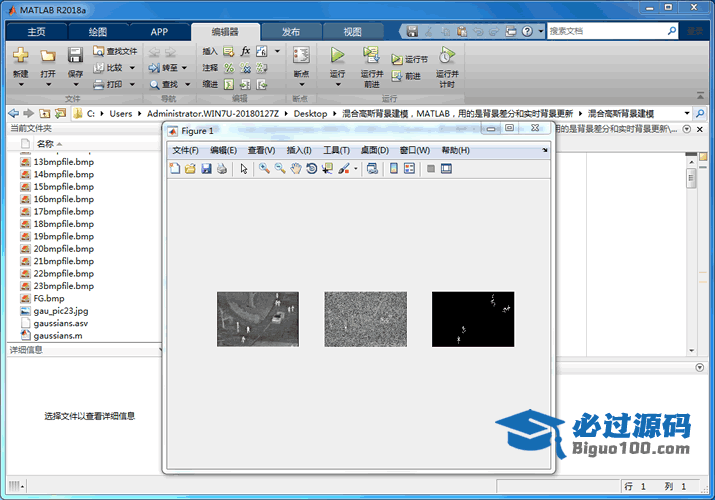Viewport: 715px width, 500px height.
Task: Click the green 运行 (Run) icon
Action: click(337, 56)
